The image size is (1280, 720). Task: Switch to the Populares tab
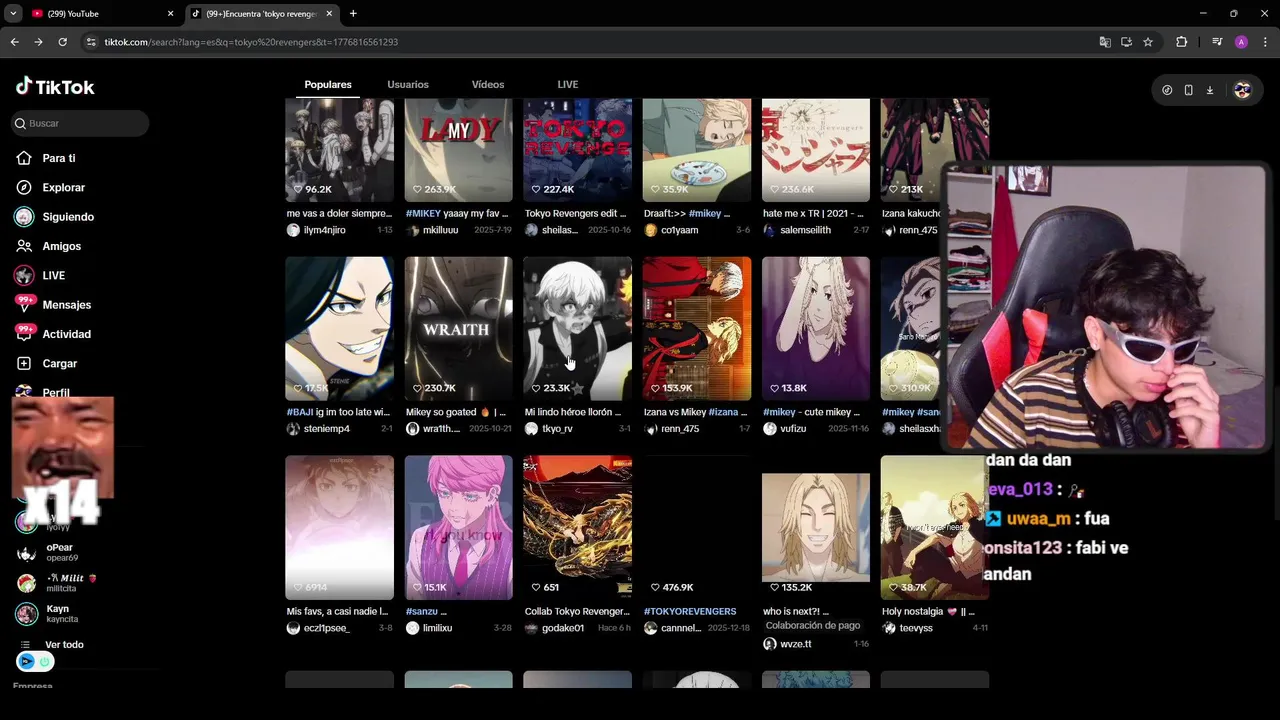tap(328, 85)
